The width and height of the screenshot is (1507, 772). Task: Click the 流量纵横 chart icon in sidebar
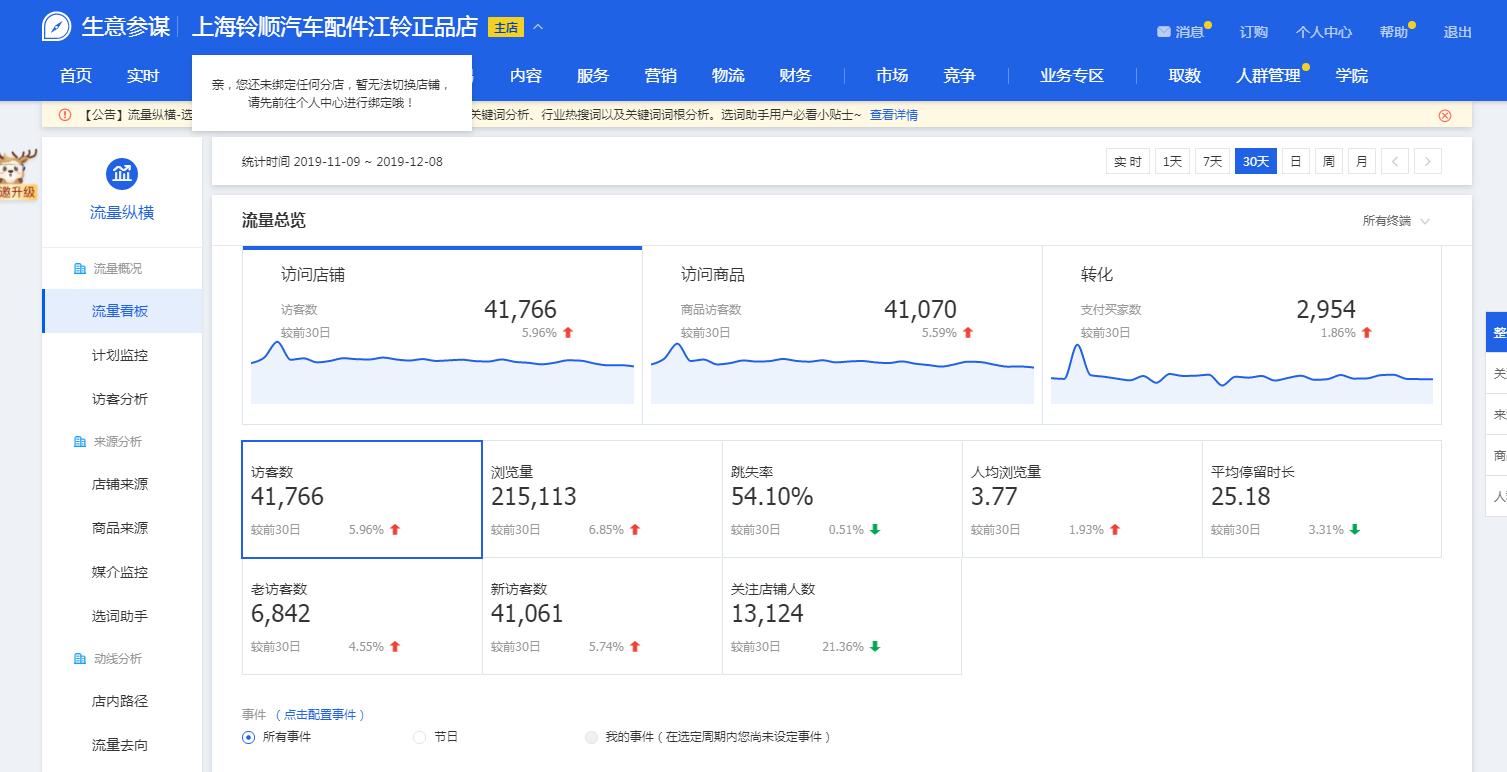click(121, 172)
